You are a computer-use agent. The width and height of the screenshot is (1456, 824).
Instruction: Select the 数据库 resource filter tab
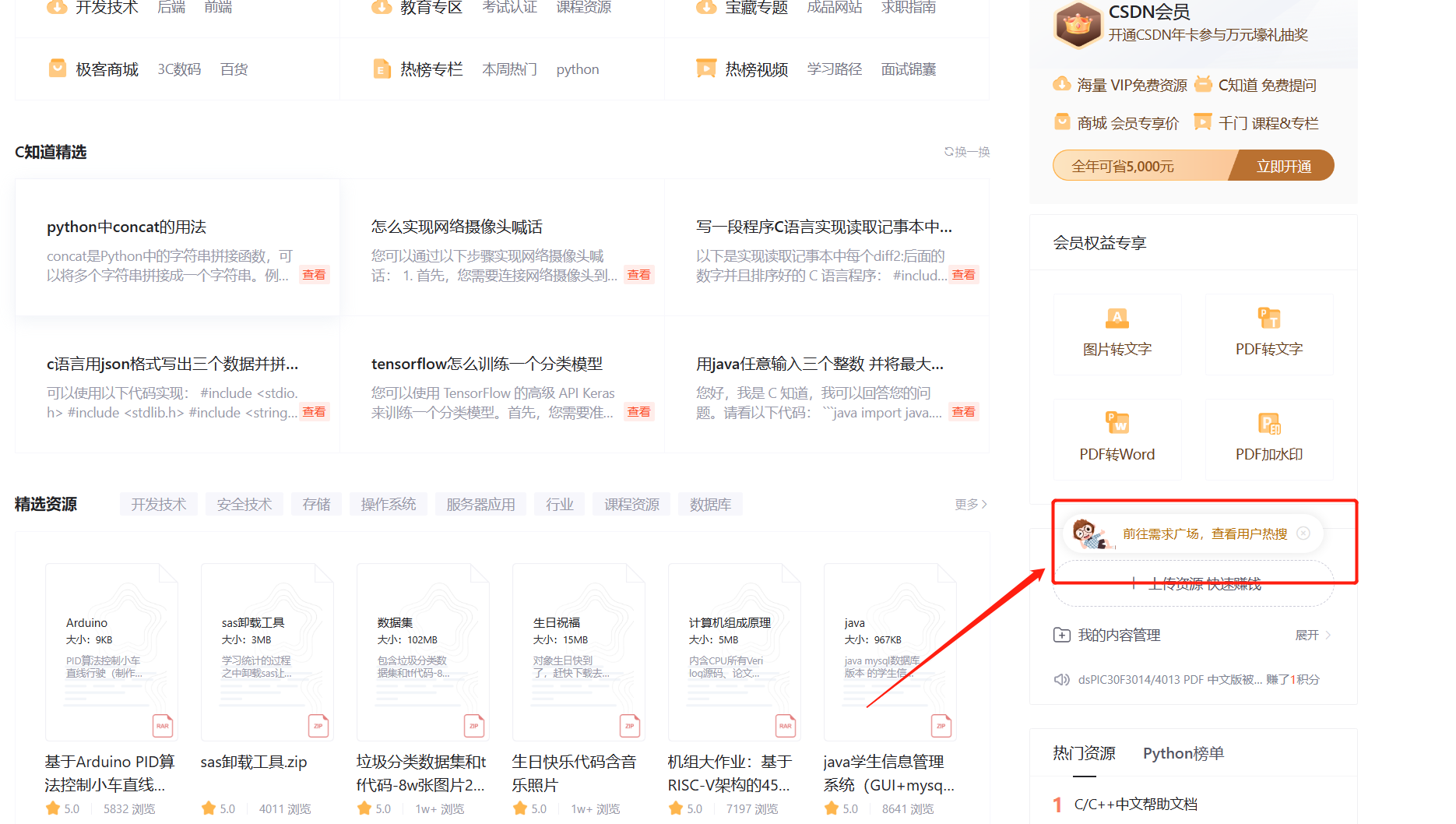click(710, 504)
